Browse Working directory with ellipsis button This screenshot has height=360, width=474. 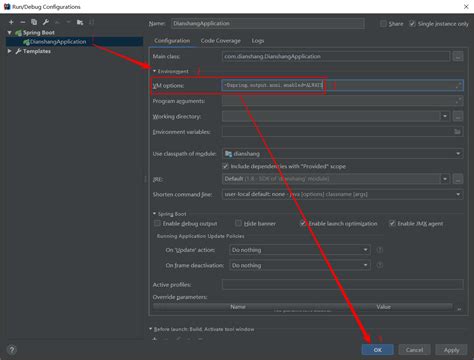[458, 116]
